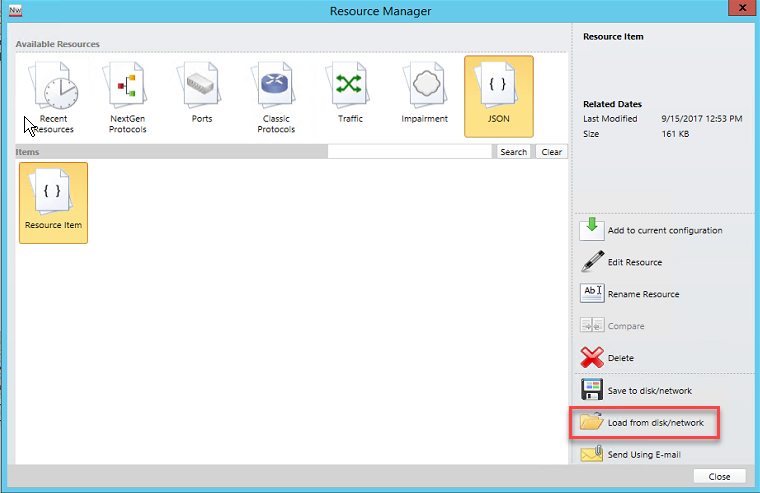The image size is (760, 493).
Task: Open the Traffic resource category
Action: [350, 92]
